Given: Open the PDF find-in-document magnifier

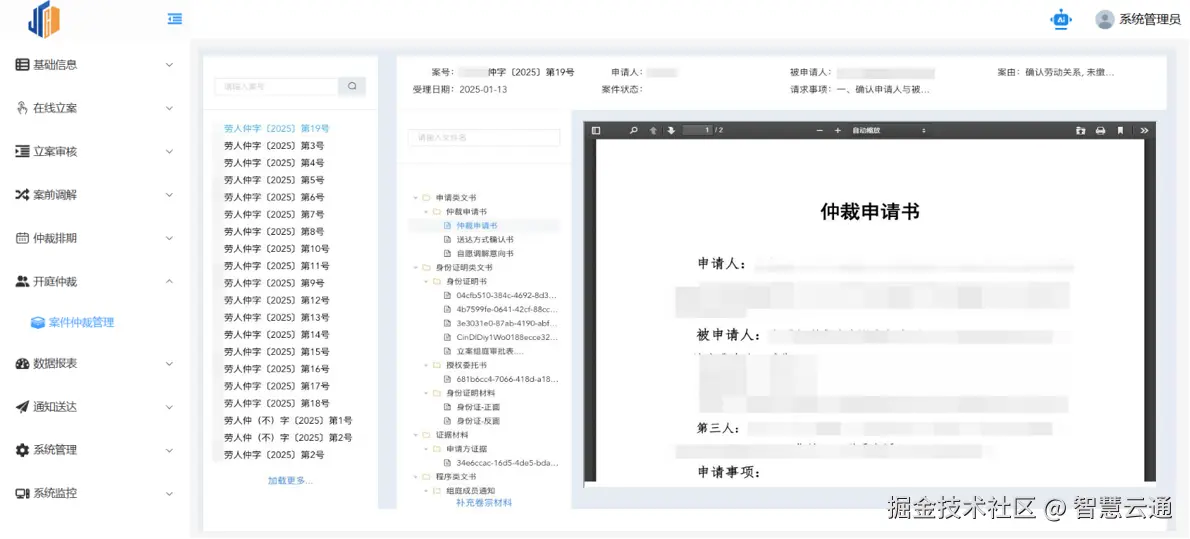Looking at the screenshot, I should click(634, 131).
